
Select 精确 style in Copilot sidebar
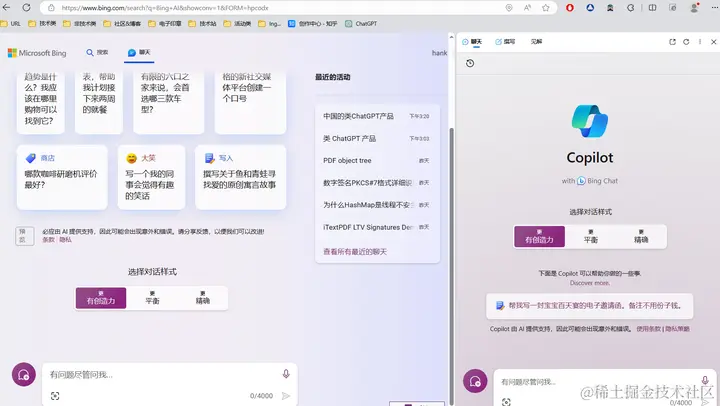tap(641, 237)
